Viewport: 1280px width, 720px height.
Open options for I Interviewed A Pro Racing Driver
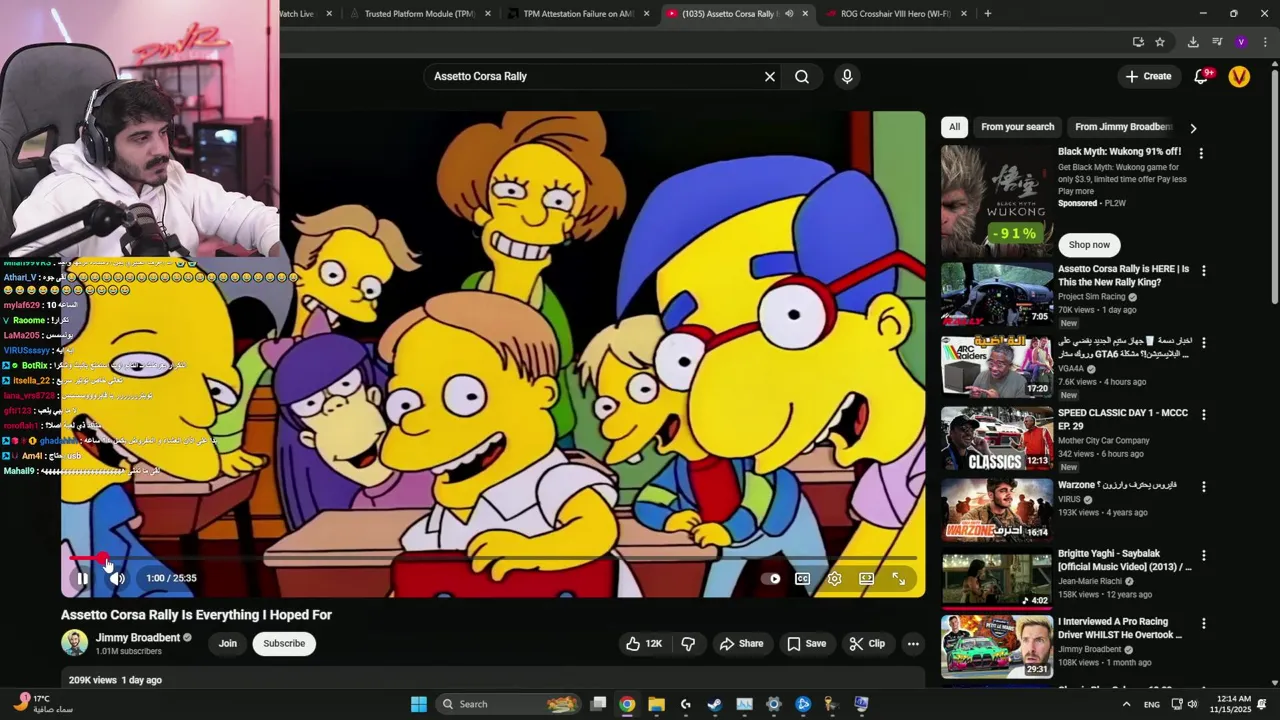pos(1203,623)
